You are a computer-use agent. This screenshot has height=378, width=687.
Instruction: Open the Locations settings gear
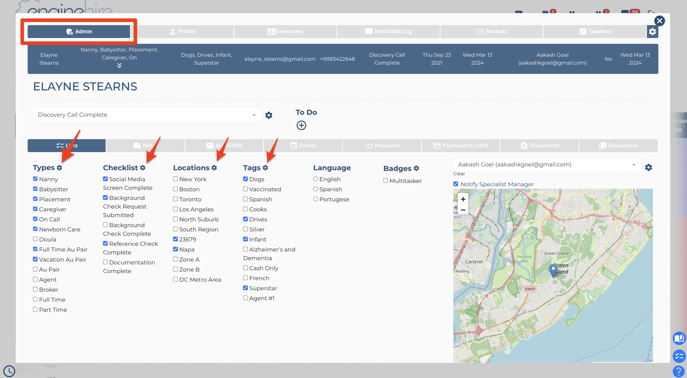[214, 168]
